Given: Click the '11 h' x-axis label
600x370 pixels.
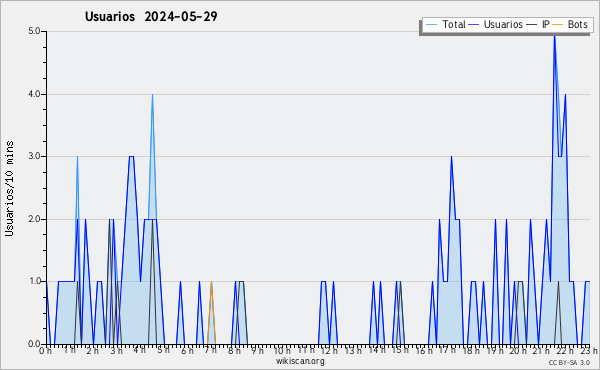Looking at the screenshot, I should click(306, 350).
